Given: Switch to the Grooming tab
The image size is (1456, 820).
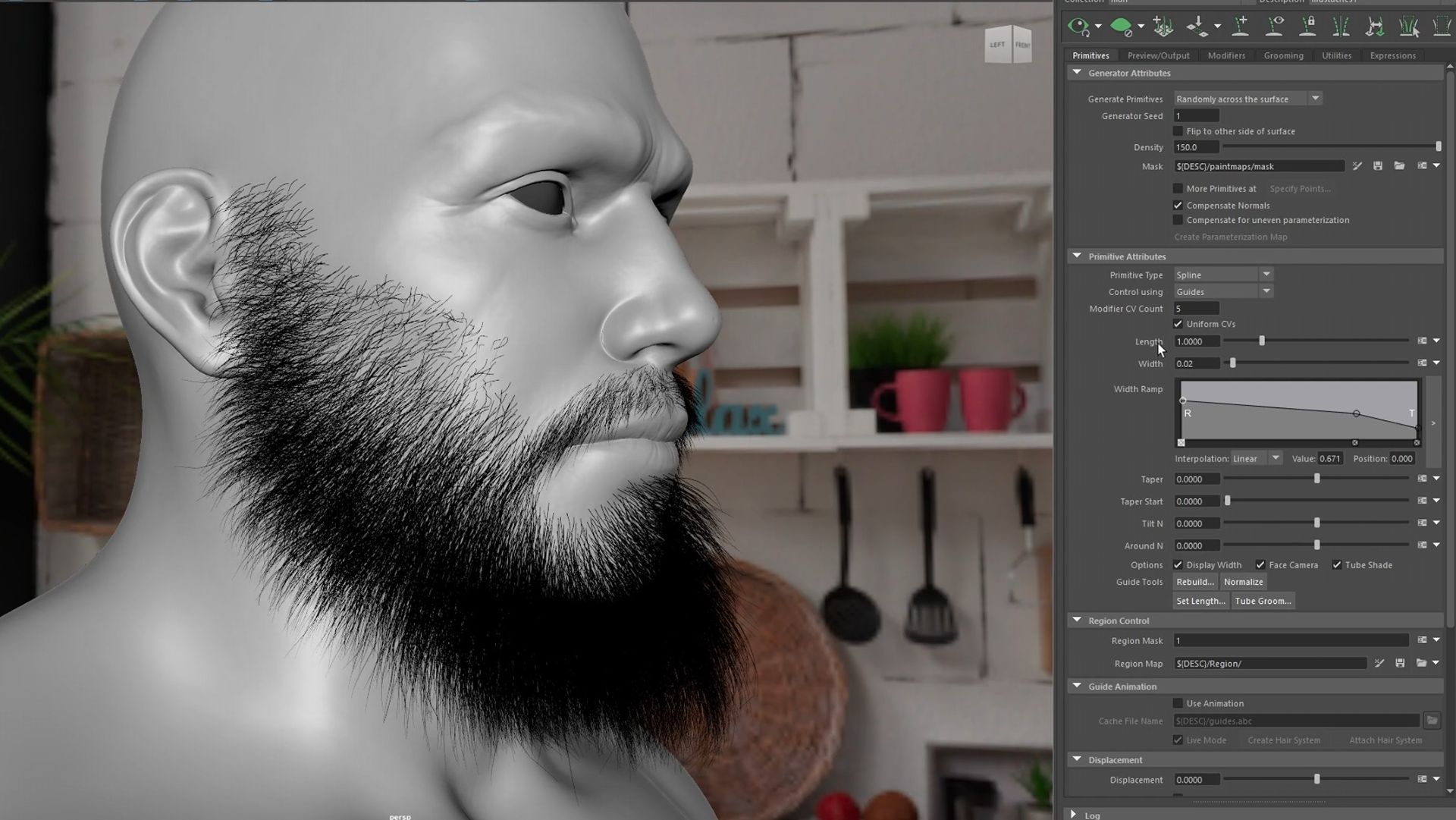Looking at the screenshot, I should click(x=1283, y=55).
